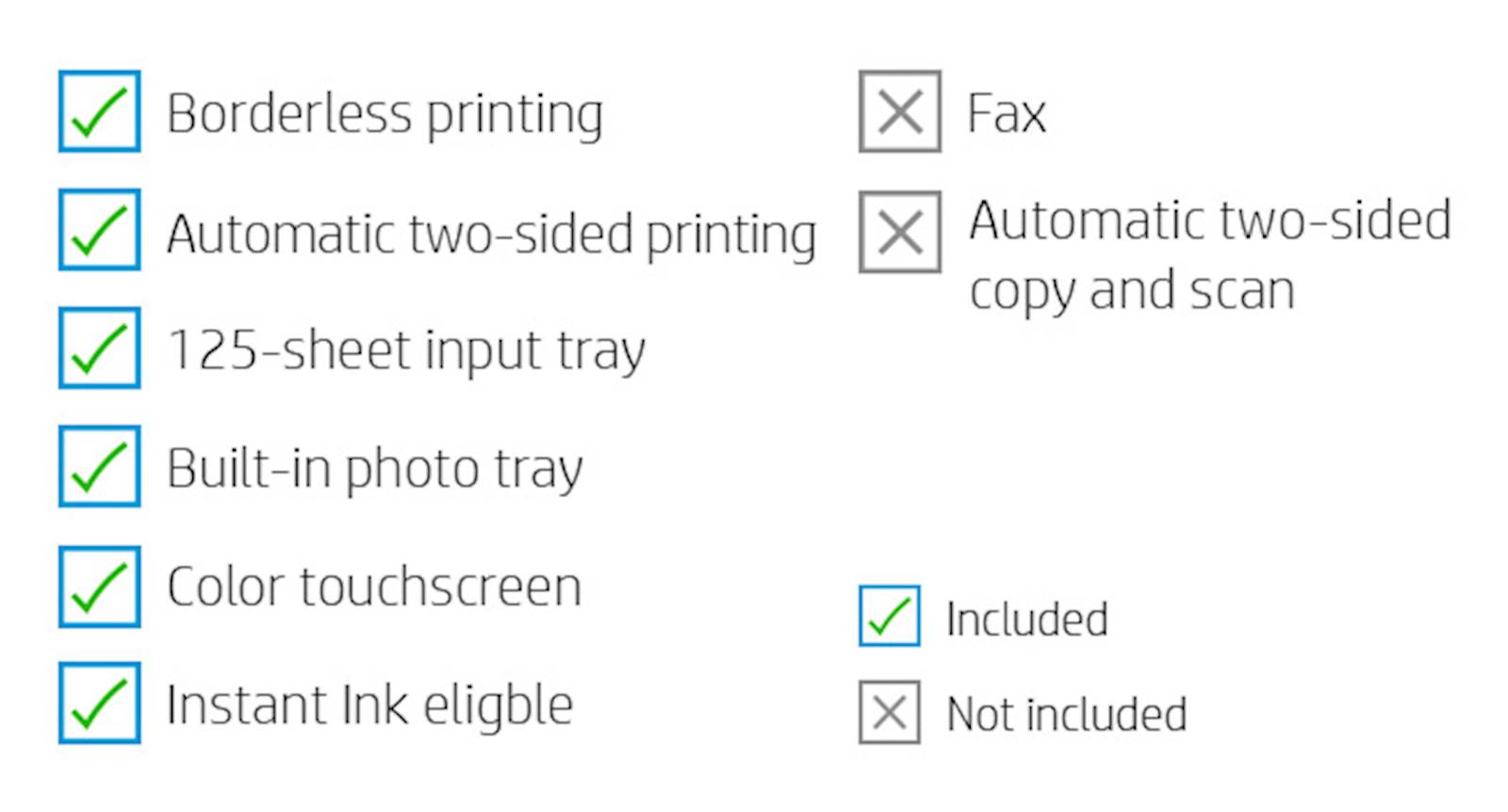Image resolution: width=1508 pixels, height=812 pixels.
Task: Click the X box beside Fax
Action: click(899, 111)
